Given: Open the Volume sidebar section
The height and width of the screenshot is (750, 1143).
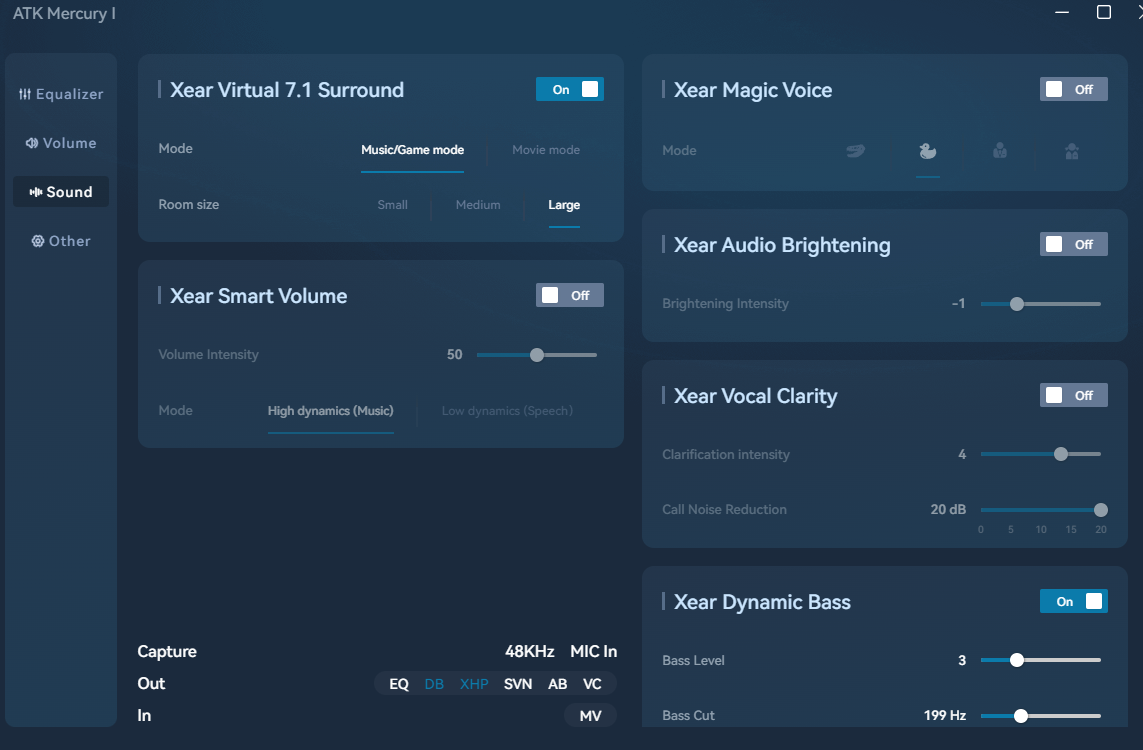Looking at the screenshot, I should (x=61, y=143).
